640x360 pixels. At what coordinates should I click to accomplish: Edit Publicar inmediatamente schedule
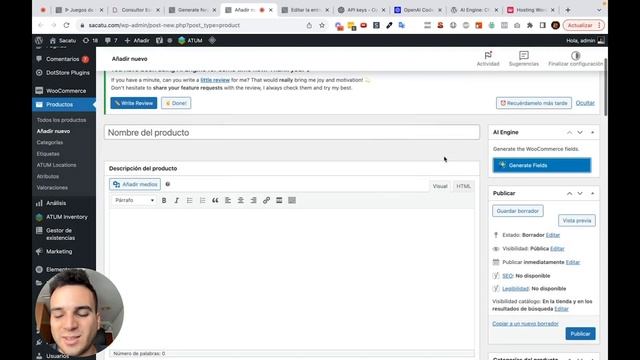(x=573, y=262)
